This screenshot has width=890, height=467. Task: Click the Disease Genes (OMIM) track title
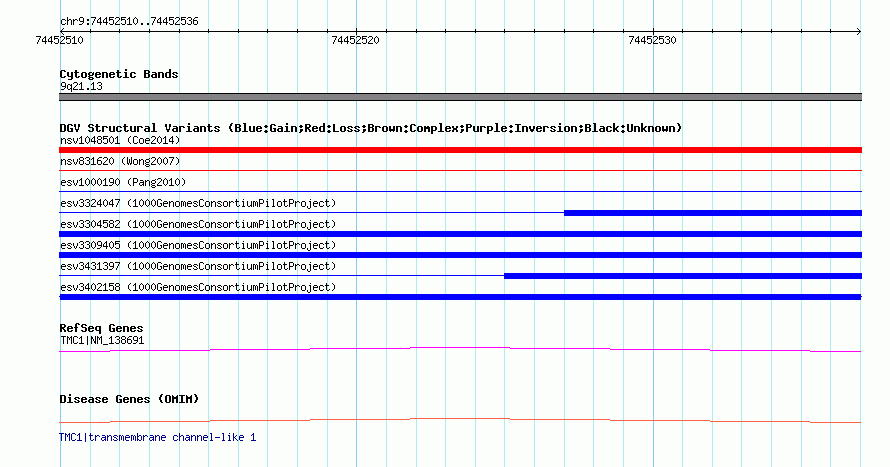129,399
